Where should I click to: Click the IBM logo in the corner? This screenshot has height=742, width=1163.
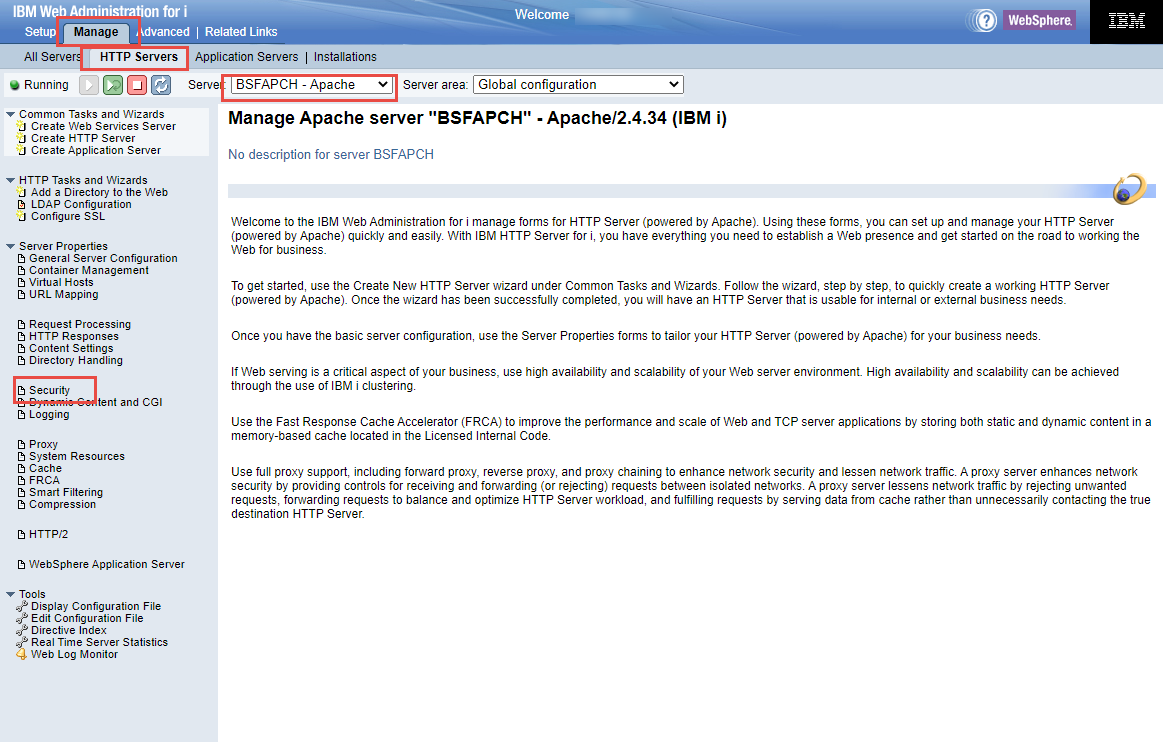[1126, 21]
